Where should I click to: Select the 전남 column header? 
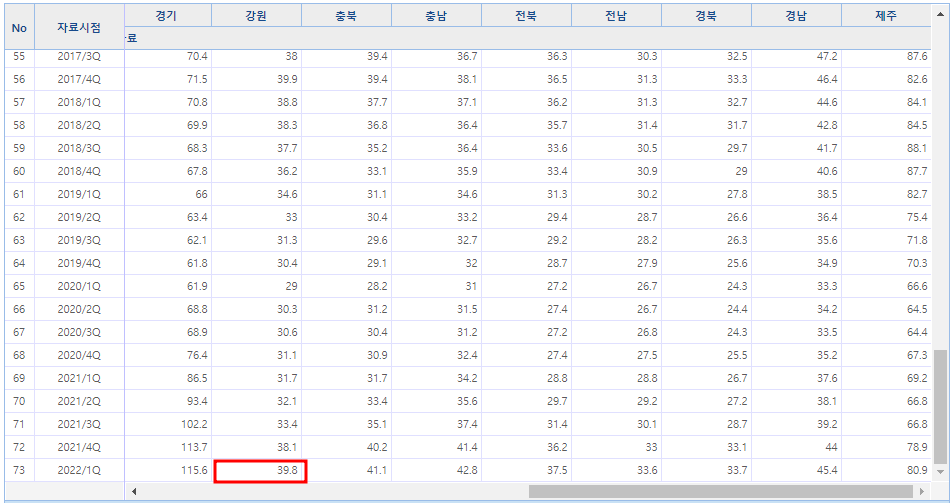[616, 16]
